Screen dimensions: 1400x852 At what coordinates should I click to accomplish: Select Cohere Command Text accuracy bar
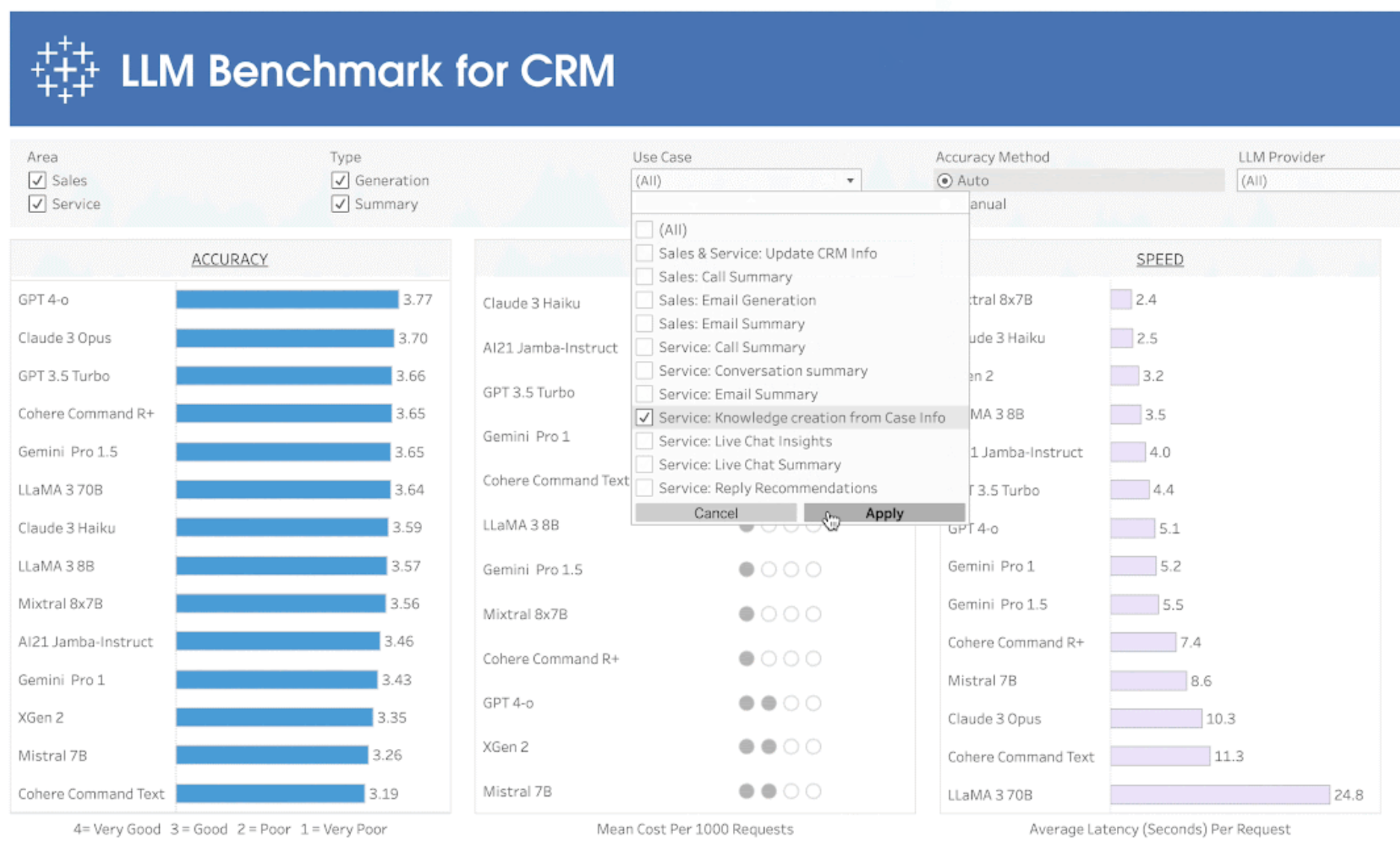pos(270,794)
